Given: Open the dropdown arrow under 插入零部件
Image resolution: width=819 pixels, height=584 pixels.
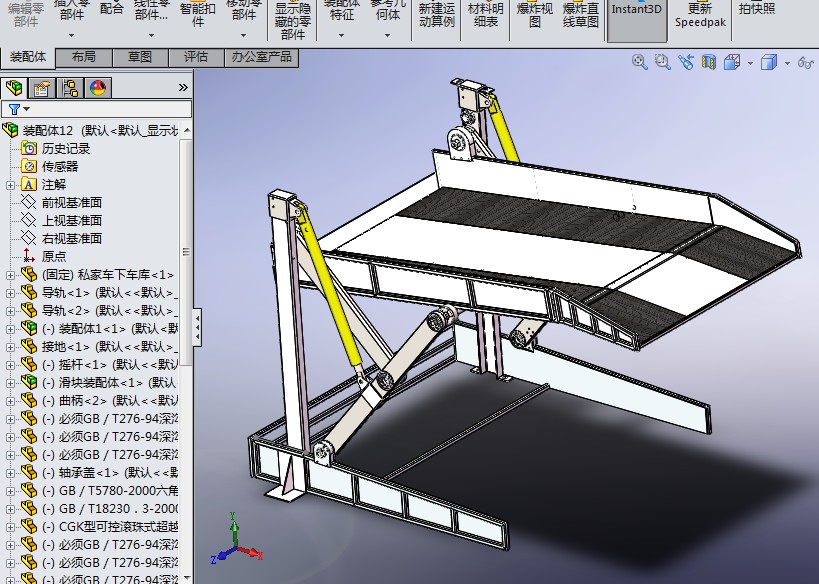Looking at the screenshot, I should (72, 36).
